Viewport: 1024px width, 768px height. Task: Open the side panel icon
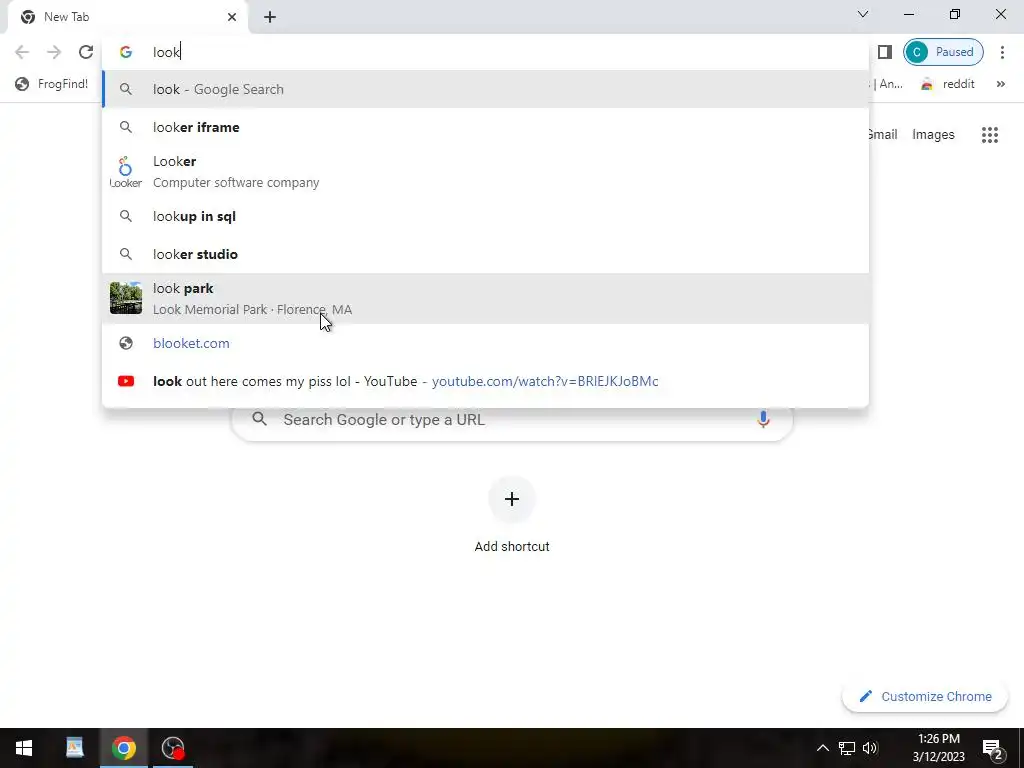pos(884,52)
